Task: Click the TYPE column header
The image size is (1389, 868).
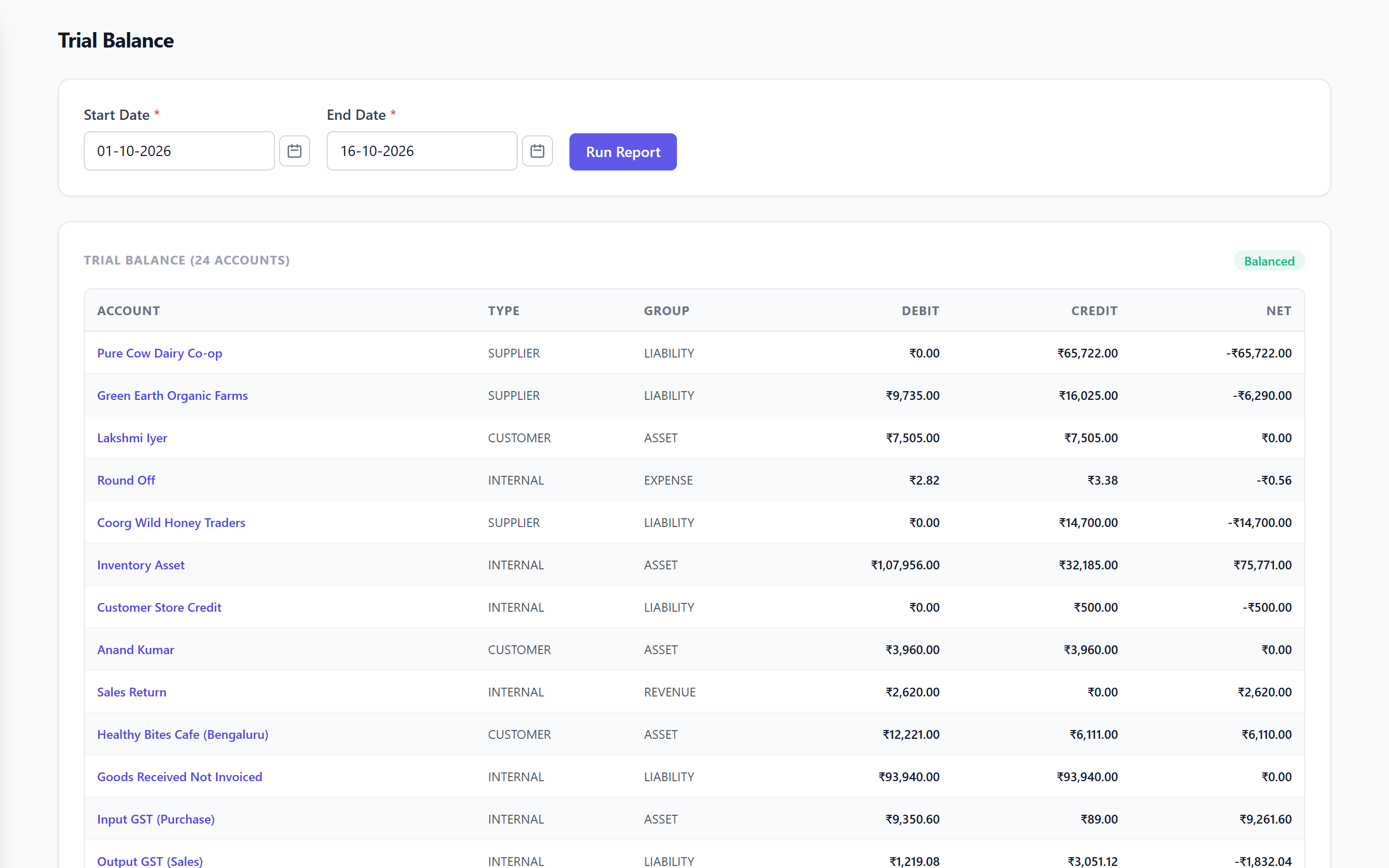Action: [503, 311]
